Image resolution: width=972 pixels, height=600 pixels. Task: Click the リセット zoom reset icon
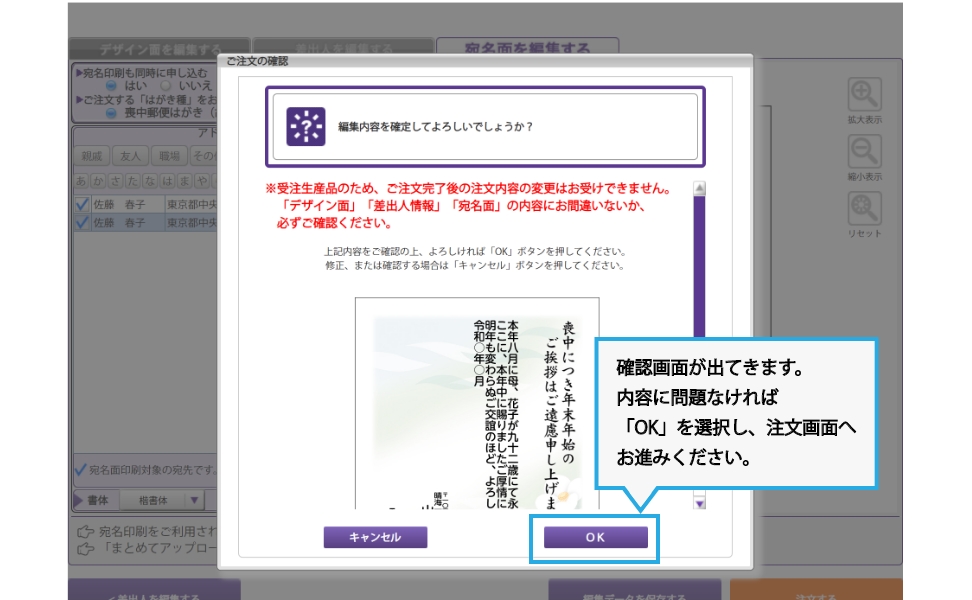864,209
